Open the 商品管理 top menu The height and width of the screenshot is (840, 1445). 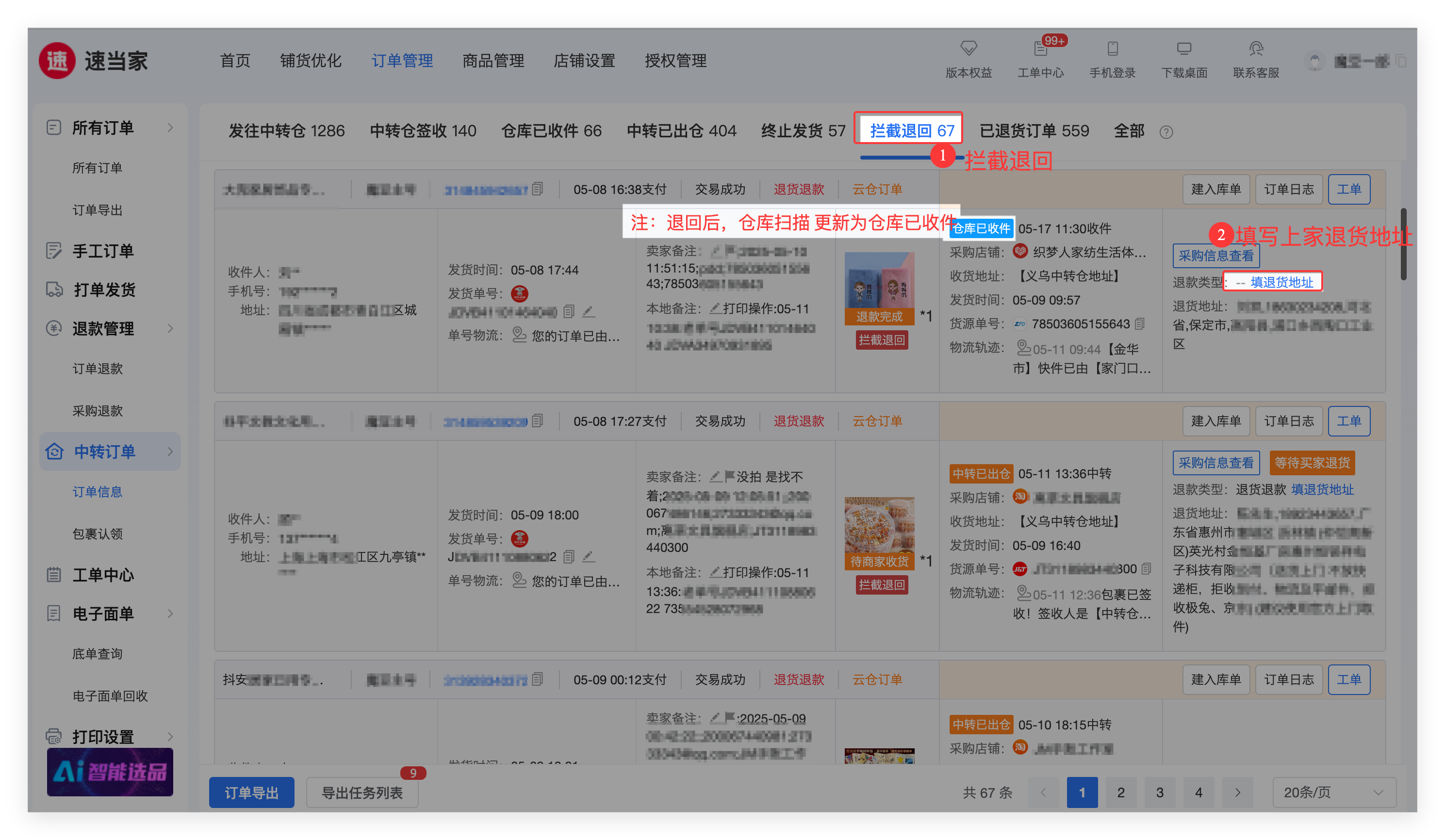coord(493,61)
